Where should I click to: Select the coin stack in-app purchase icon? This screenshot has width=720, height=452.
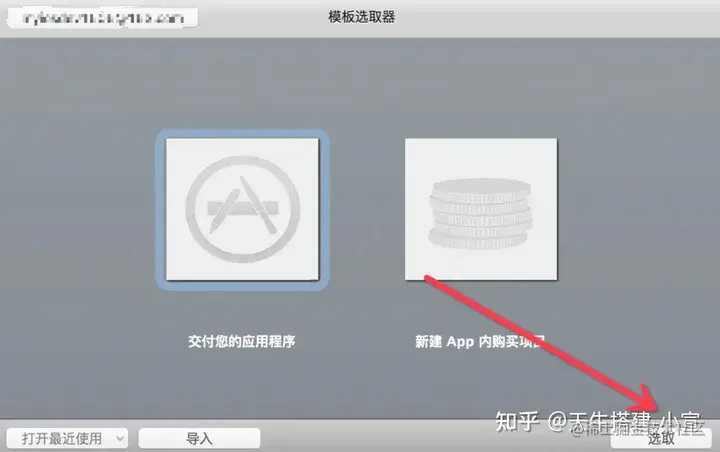(x=481, y=214)
